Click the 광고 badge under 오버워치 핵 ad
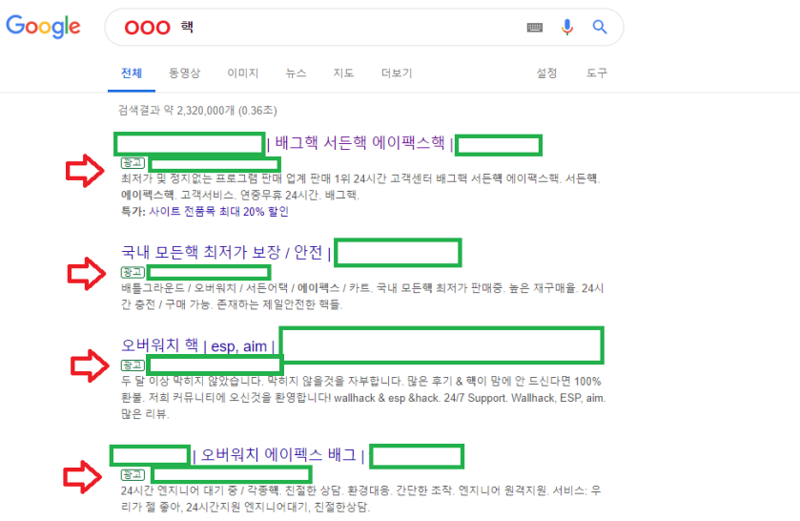Screen dimensions: 800x521 [x=133, y=365]
